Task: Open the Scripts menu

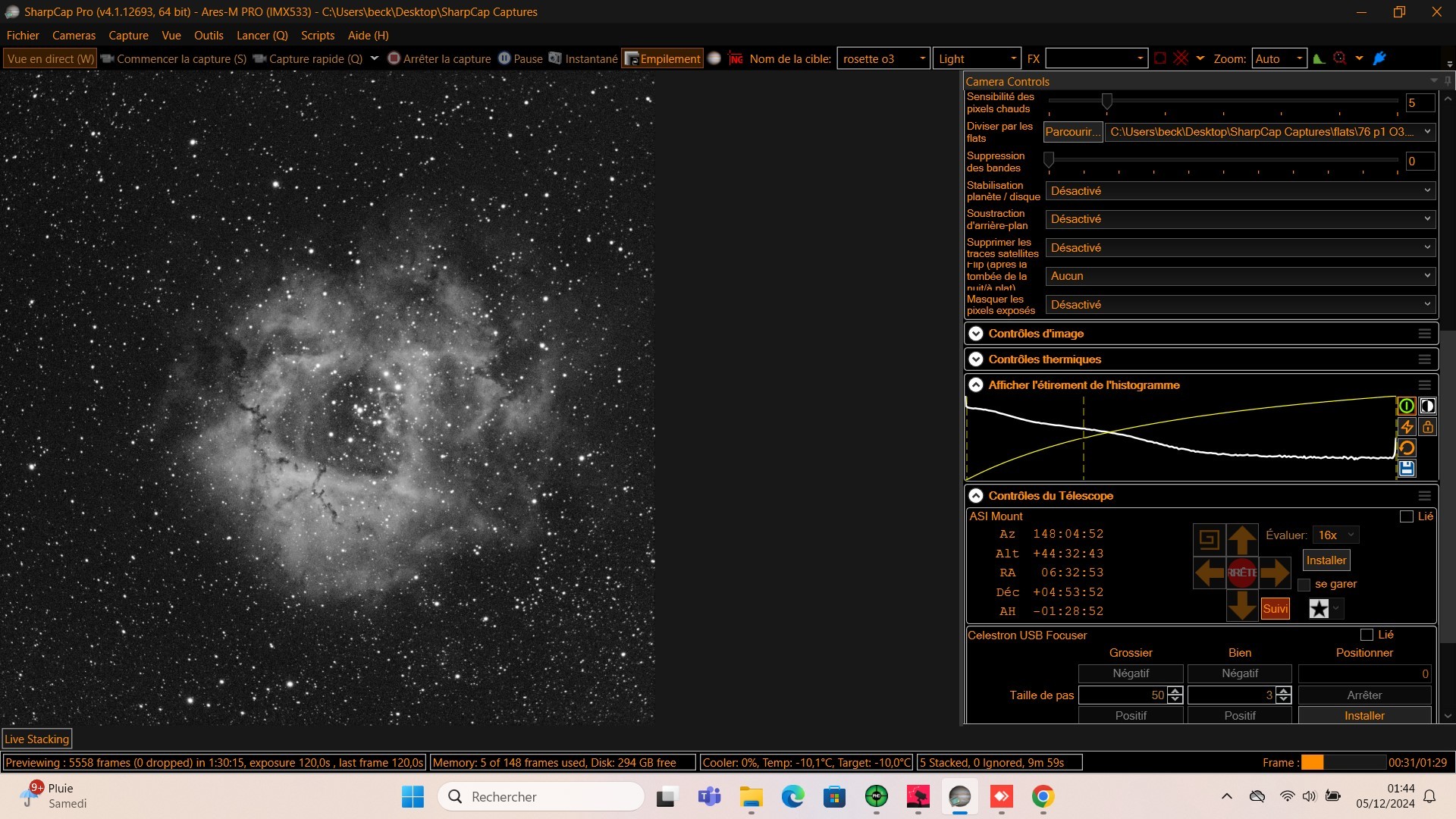Action: (318, 36)
